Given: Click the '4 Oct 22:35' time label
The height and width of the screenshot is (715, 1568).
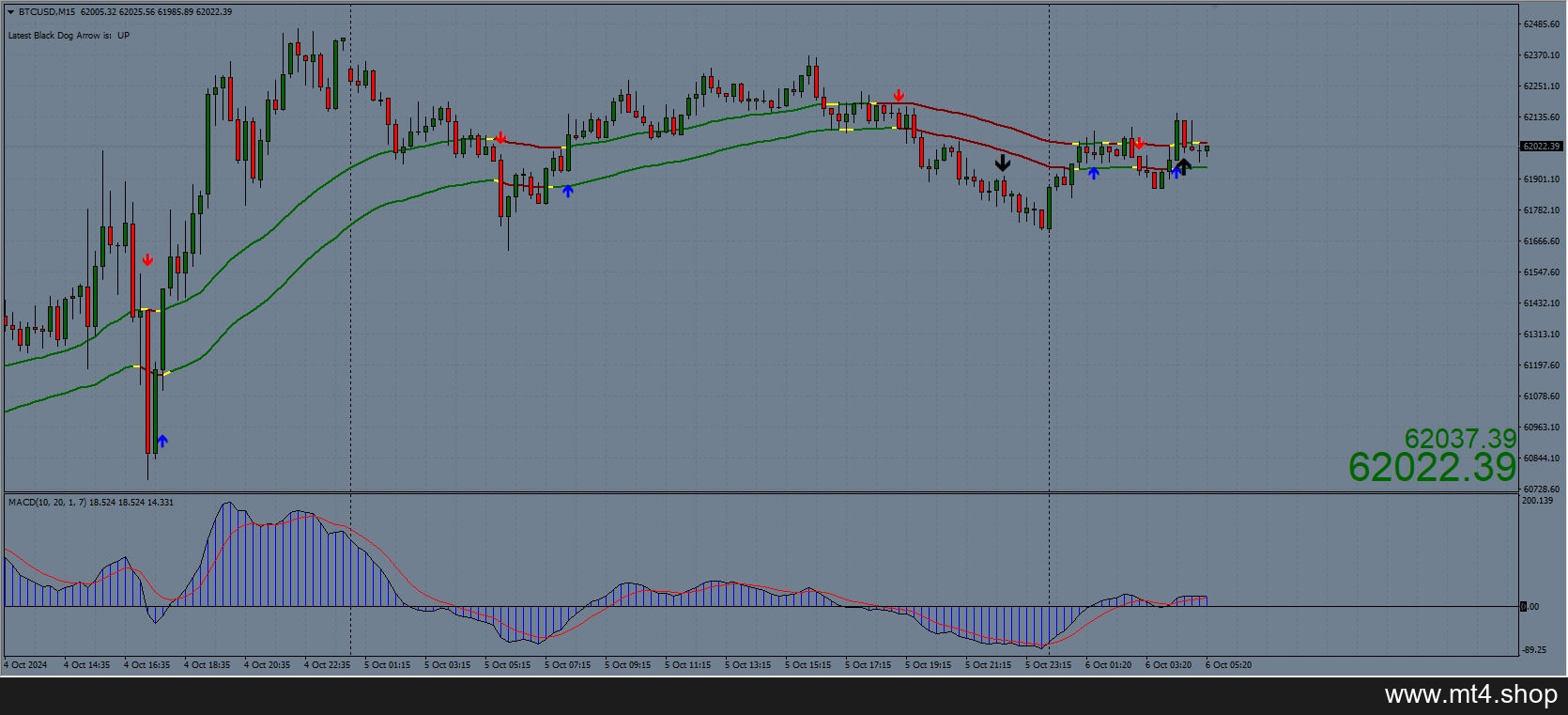Looking at the screenshot, I should (x=327, y=665).
